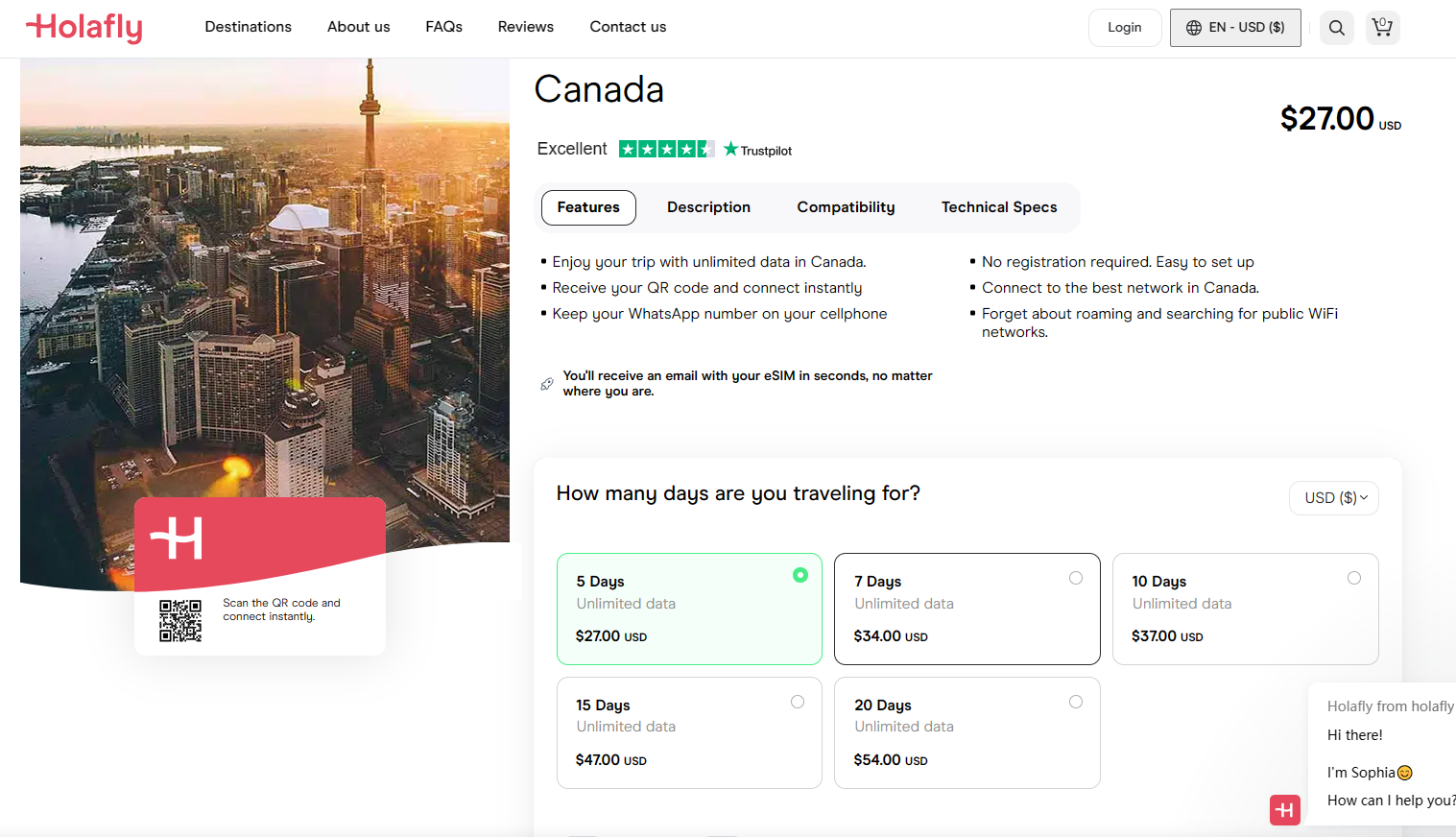
Task: Click the Login button
Action: pos(1125,28)
